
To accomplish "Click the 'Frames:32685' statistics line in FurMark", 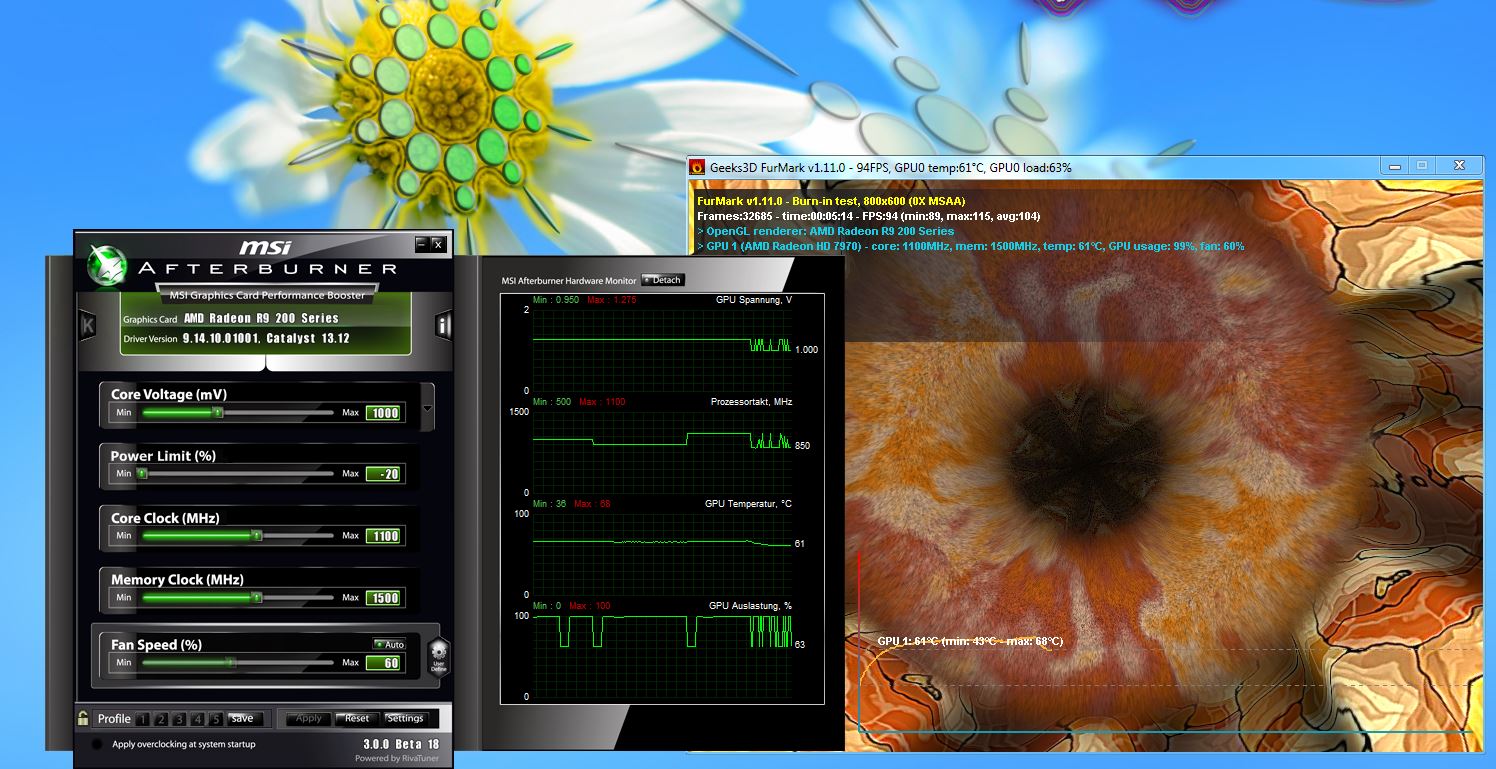I will tap(868, 216).
